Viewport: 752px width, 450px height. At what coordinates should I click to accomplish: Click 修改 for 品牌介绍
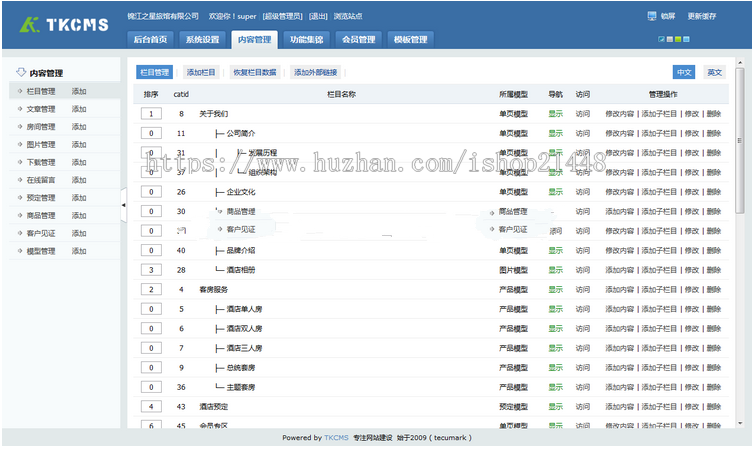[692, 250]
